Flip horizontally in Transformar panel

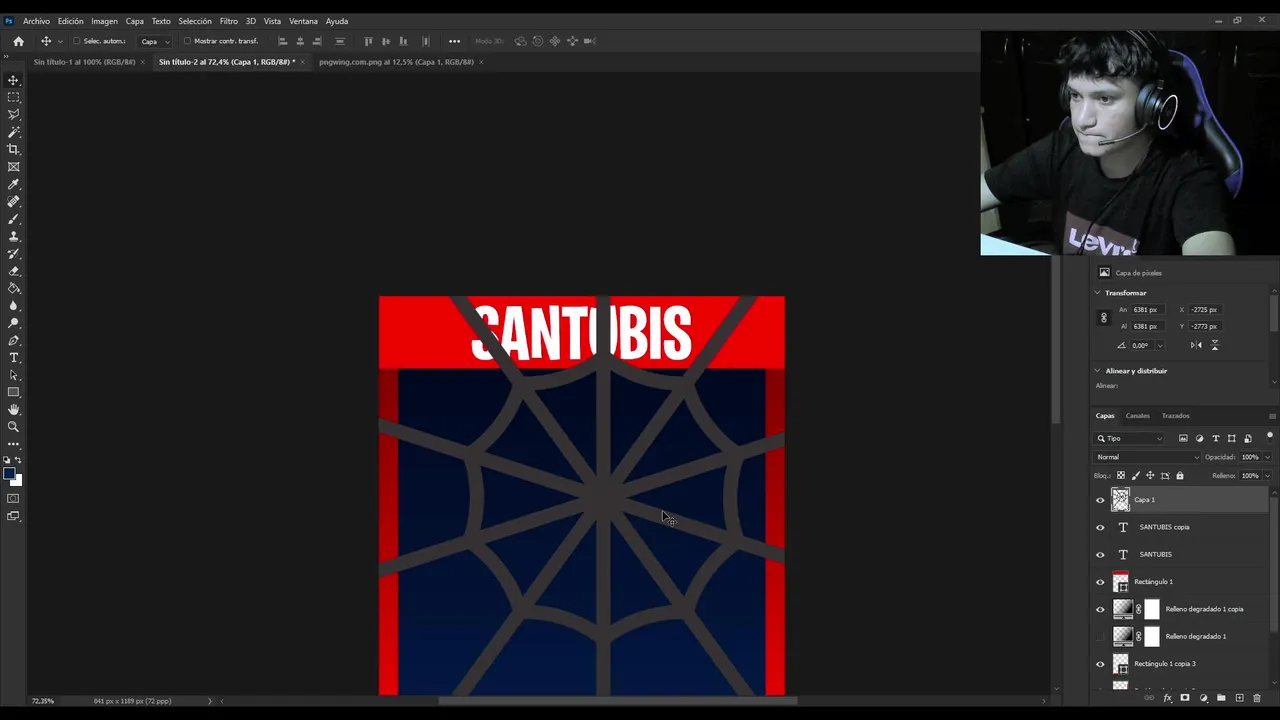point(1196,345)
